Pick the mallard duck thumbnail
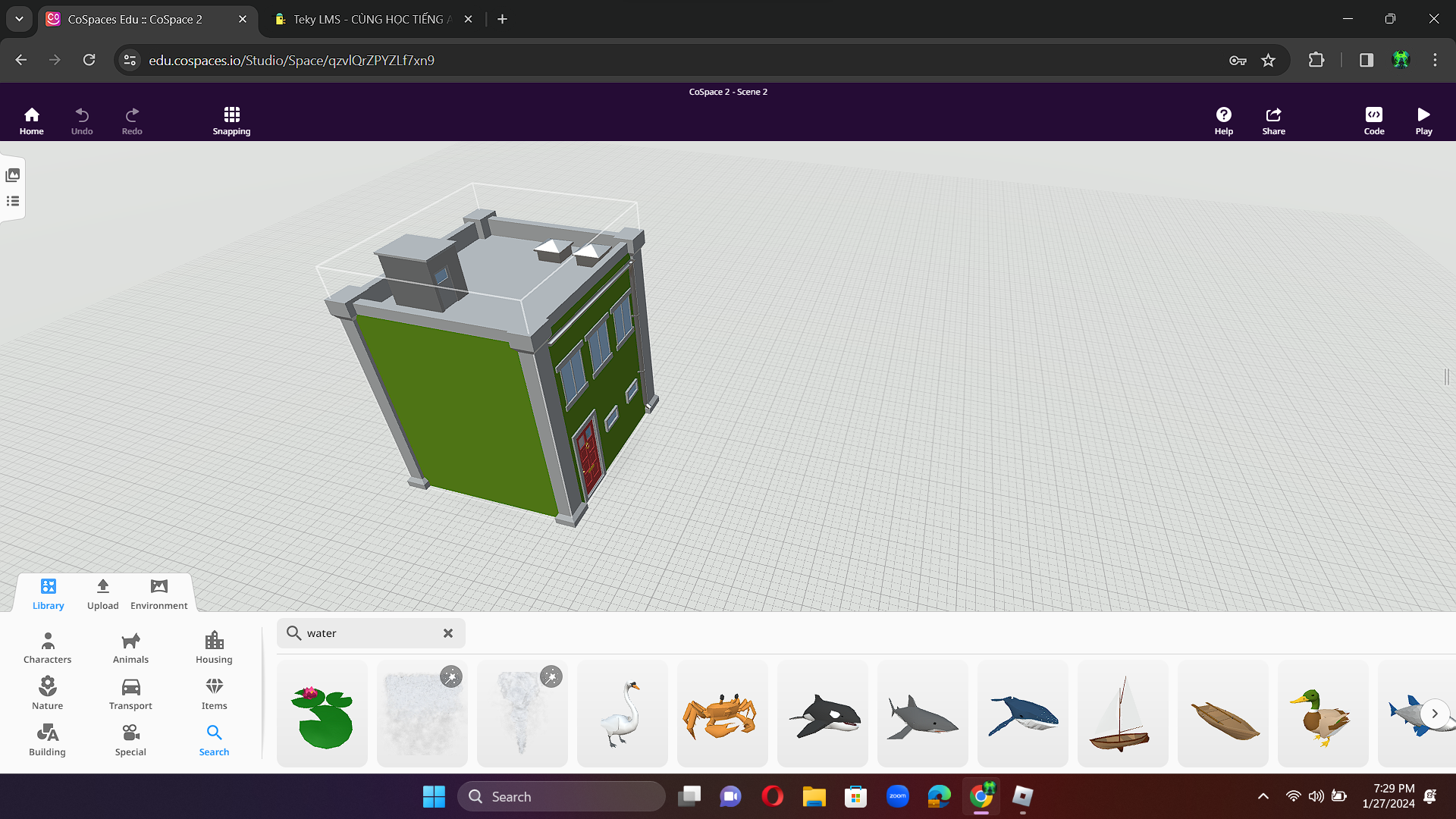This screenshot has height=819, width=1456. [1323, 714]
